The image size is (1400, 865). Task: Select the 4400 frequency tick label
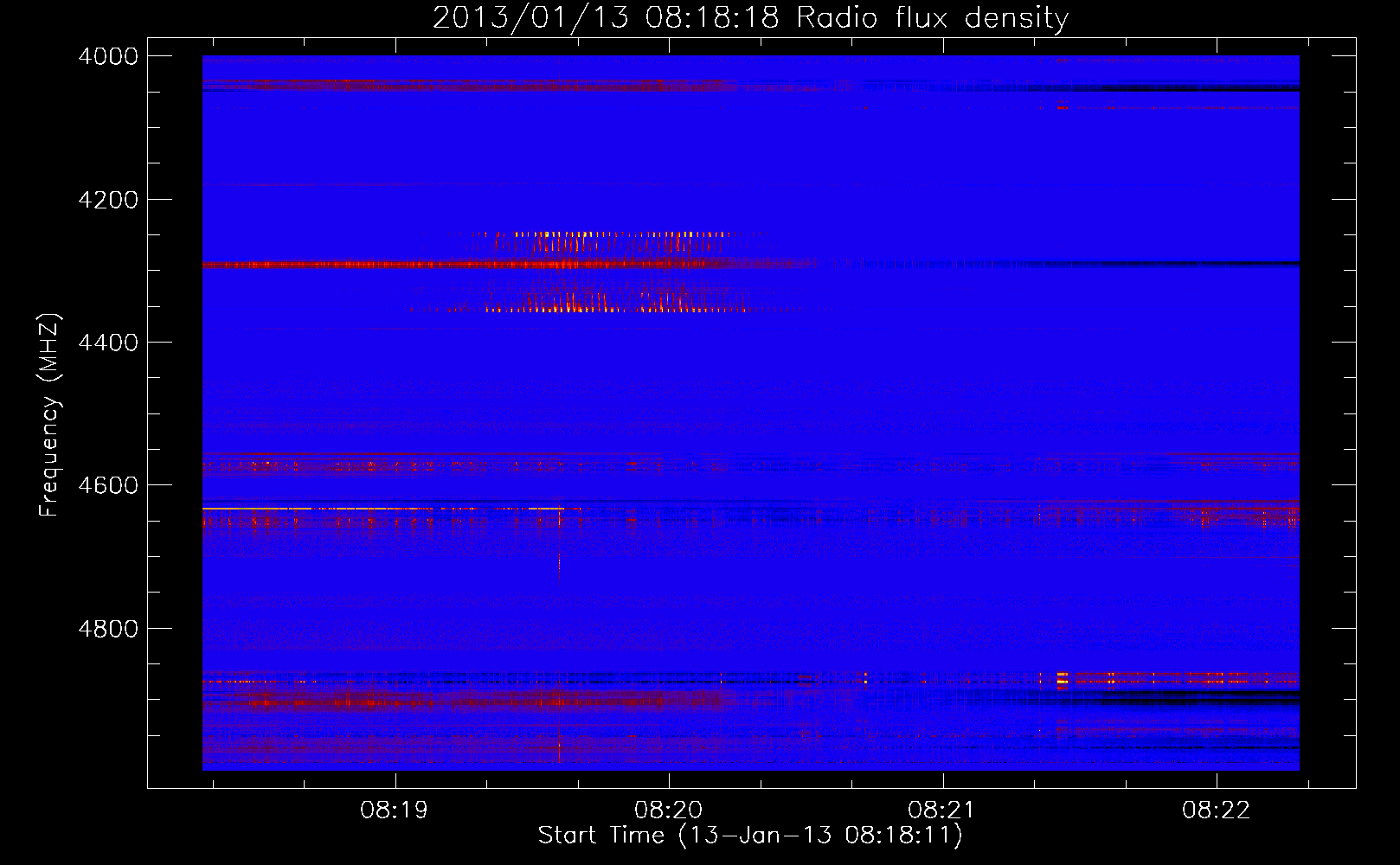click(x=108, y=343)
